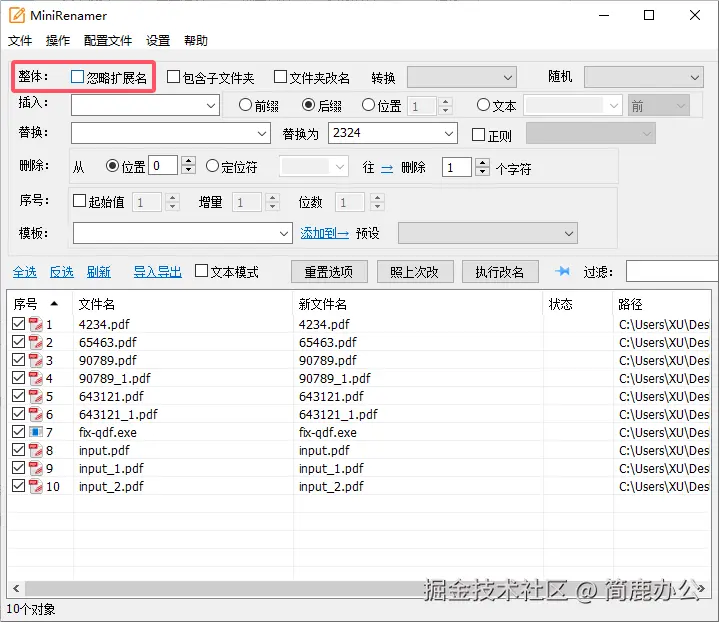
Task: Select the 后缀 radio button
Action: coord(309,105)
